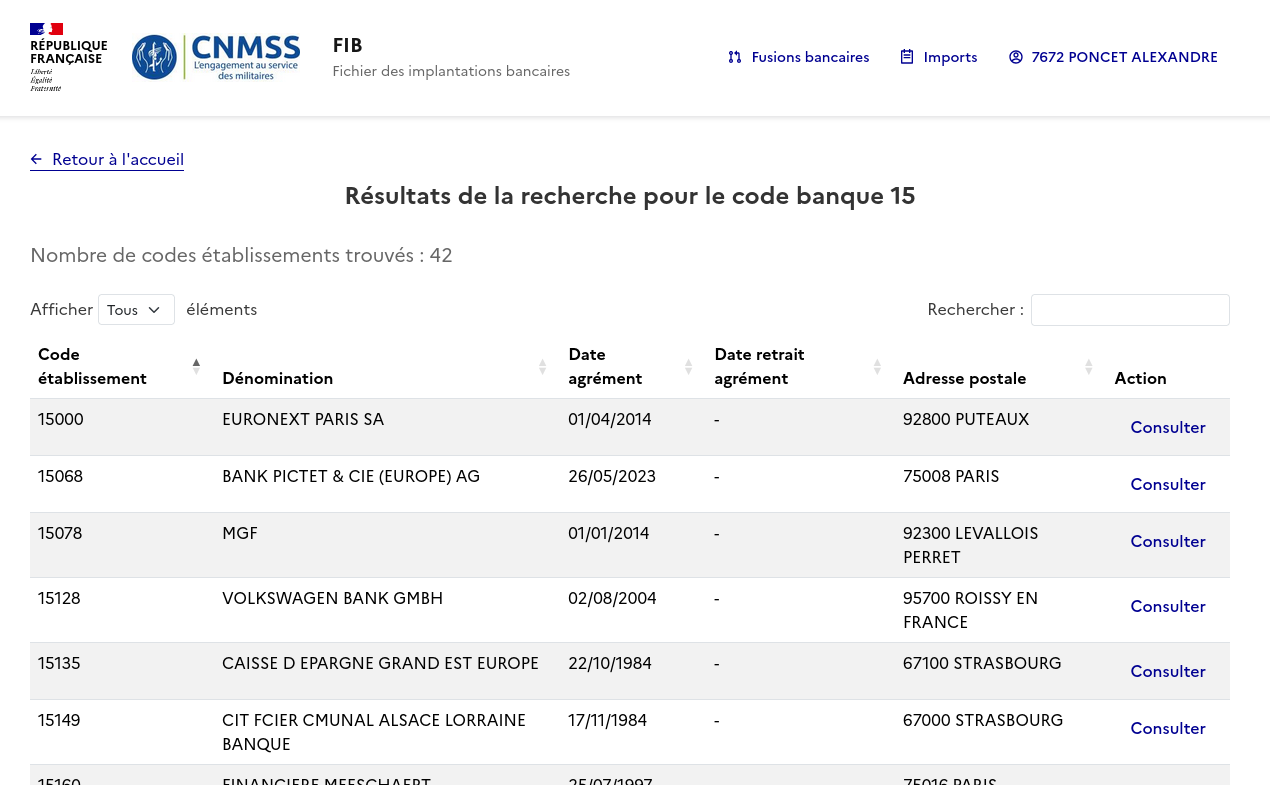
Task: Click the back arrow beside Retour à l'accueil
Action: [x=36, y=159]
